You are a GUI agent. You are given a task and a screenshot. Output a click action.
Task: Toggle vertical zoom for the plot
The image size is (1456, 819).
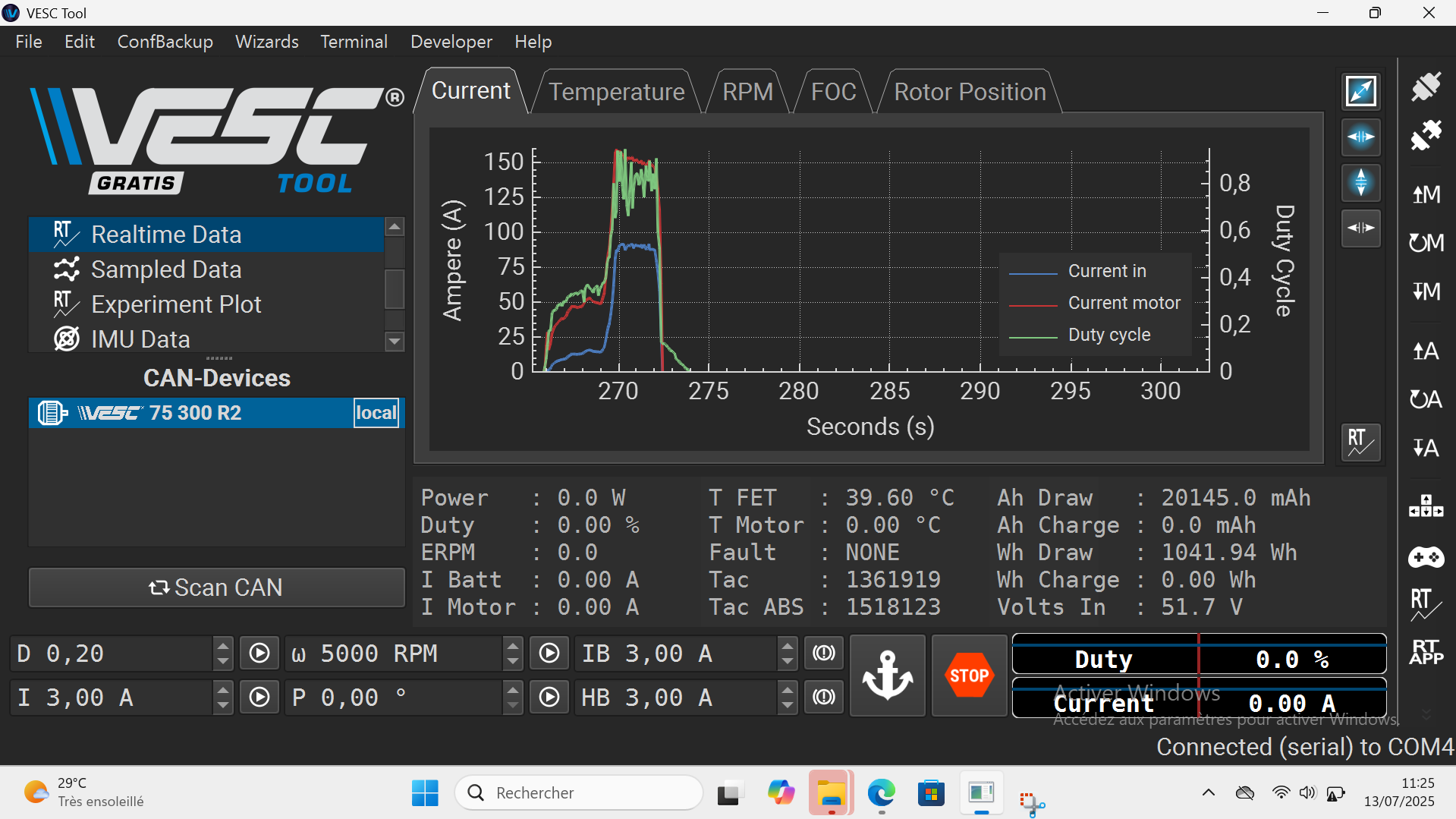point(1360,183)
